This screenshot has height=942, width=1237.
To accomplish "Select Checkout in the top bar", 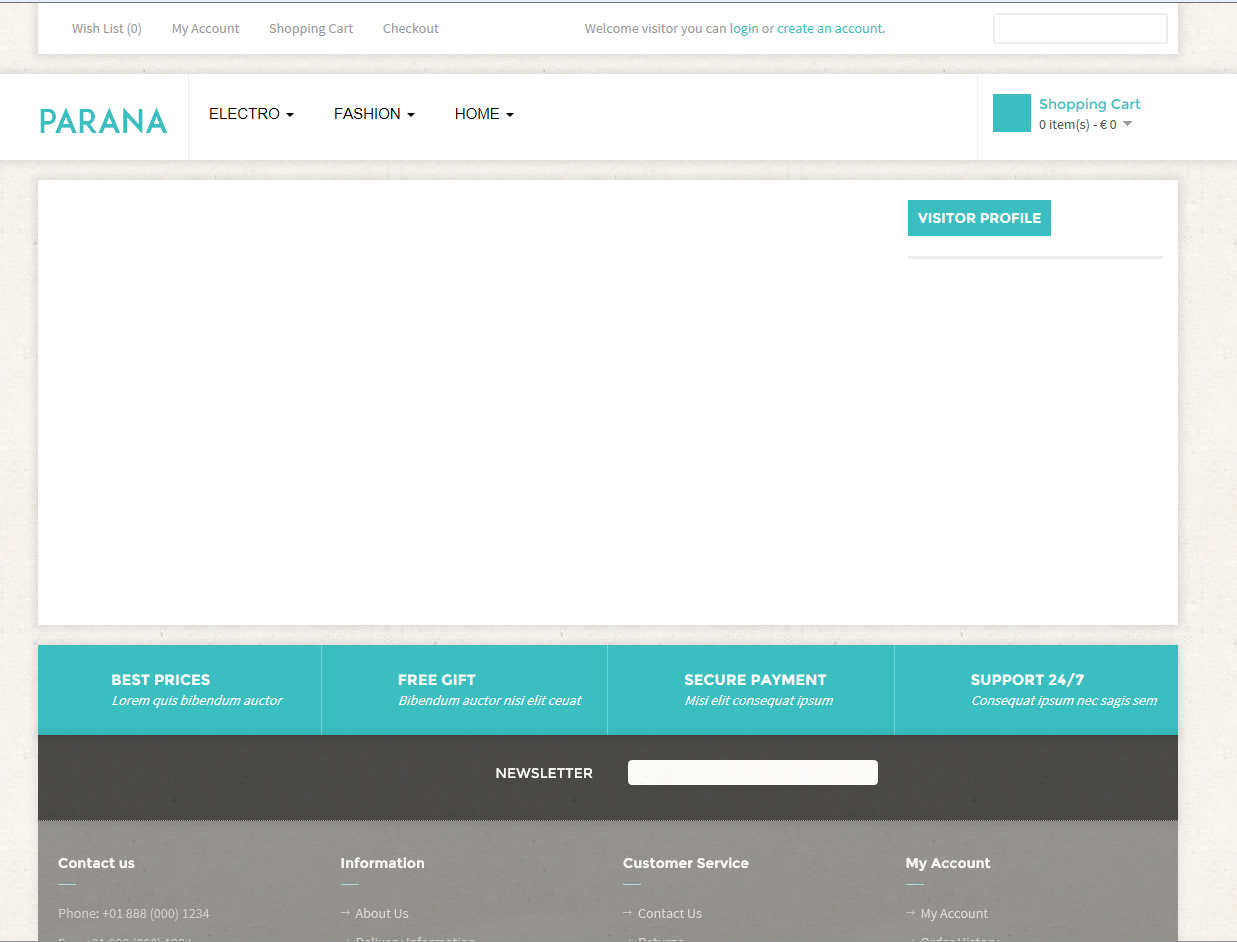I will tap(410, 29).
